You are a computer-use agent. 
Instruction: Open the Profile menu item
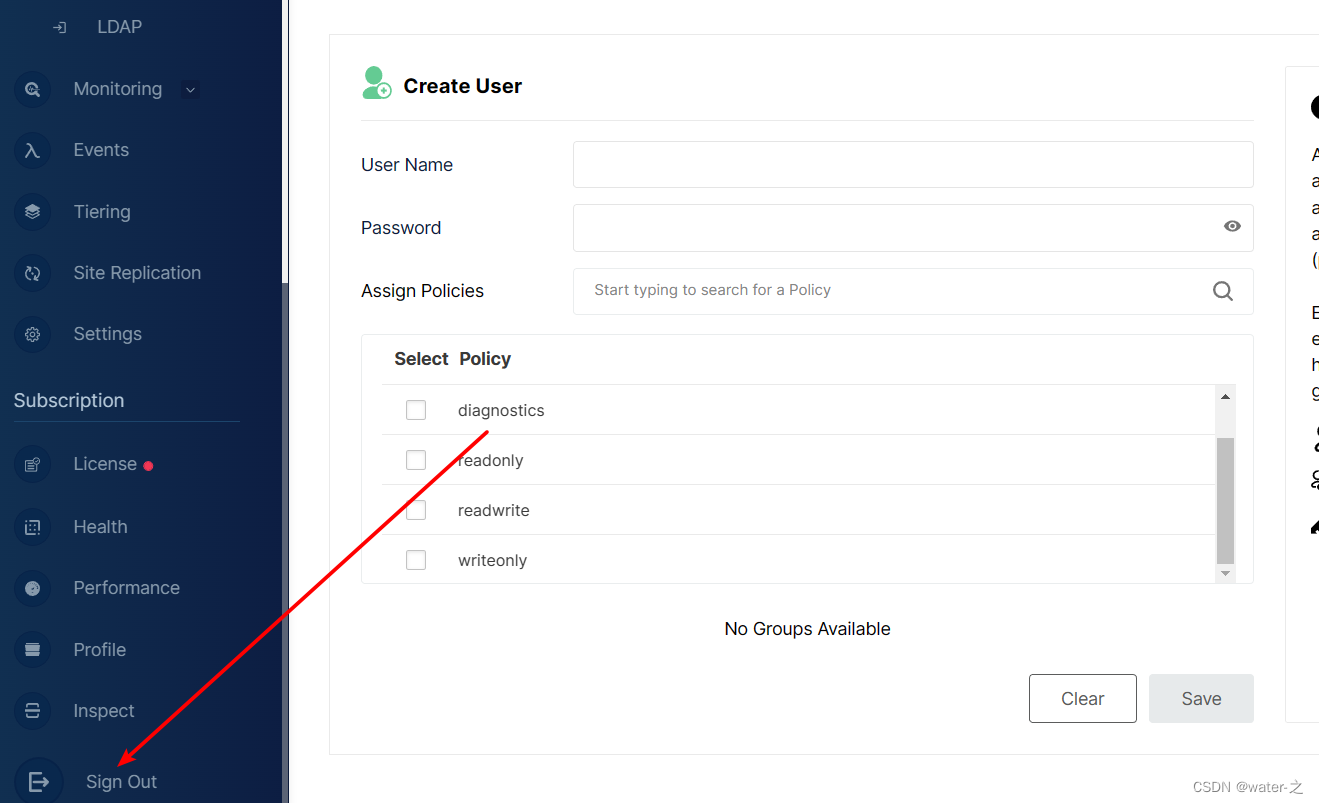coord(99,650)
